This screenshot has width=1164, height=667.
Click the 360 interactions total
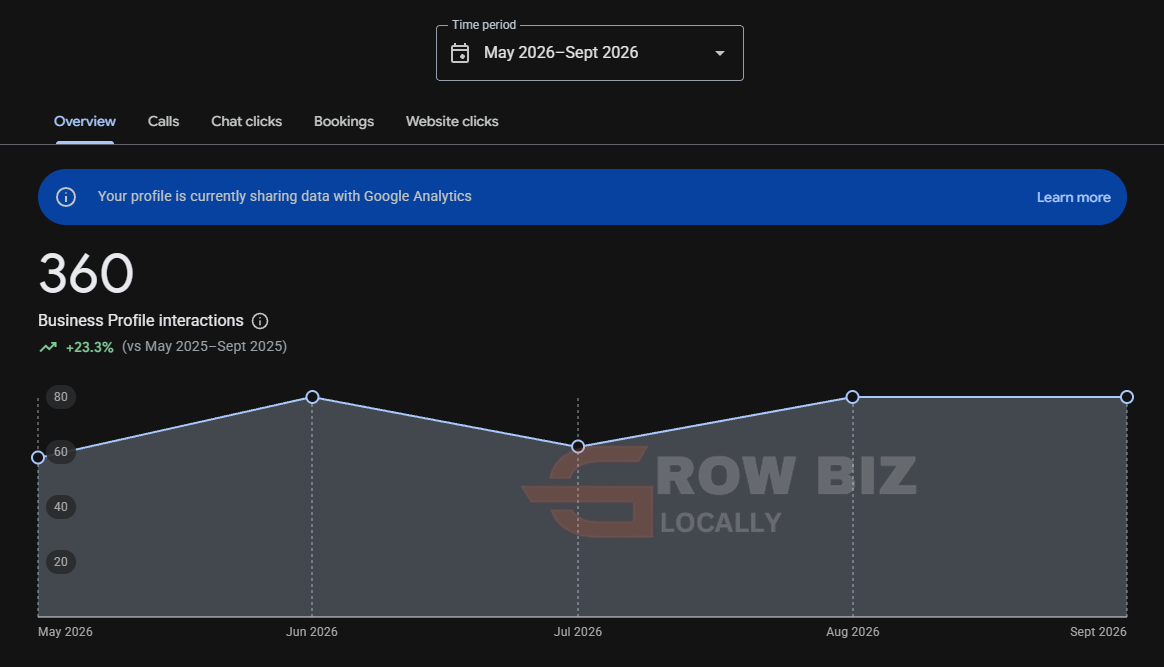[x=86, y=273]
